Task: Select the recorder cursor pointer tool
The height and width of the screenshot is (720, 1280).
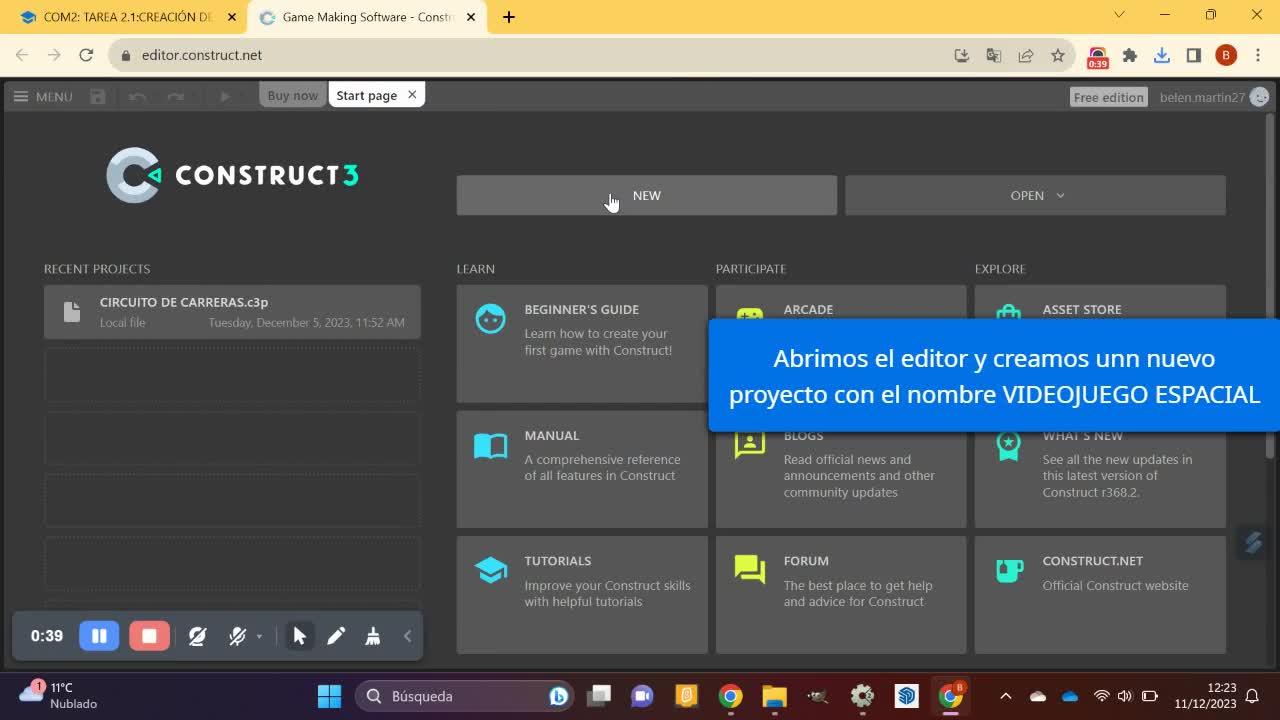Action: point(299,636)
